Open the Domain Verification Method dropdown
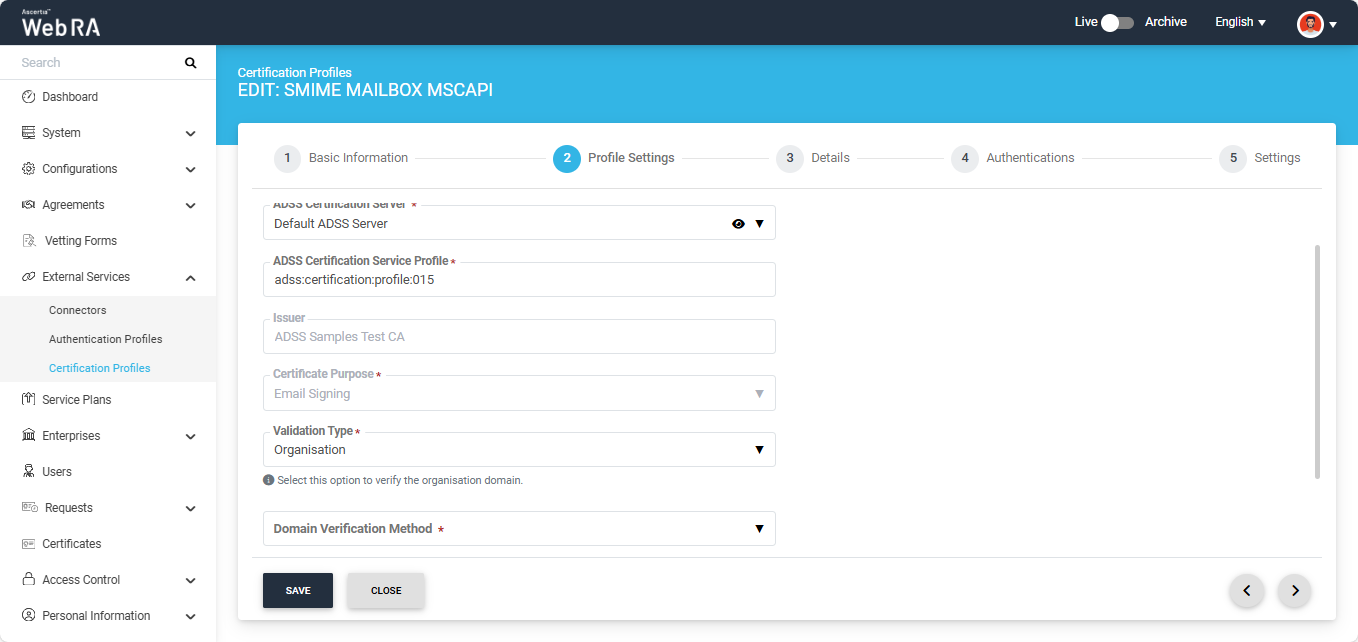 (x=518, y=529)
